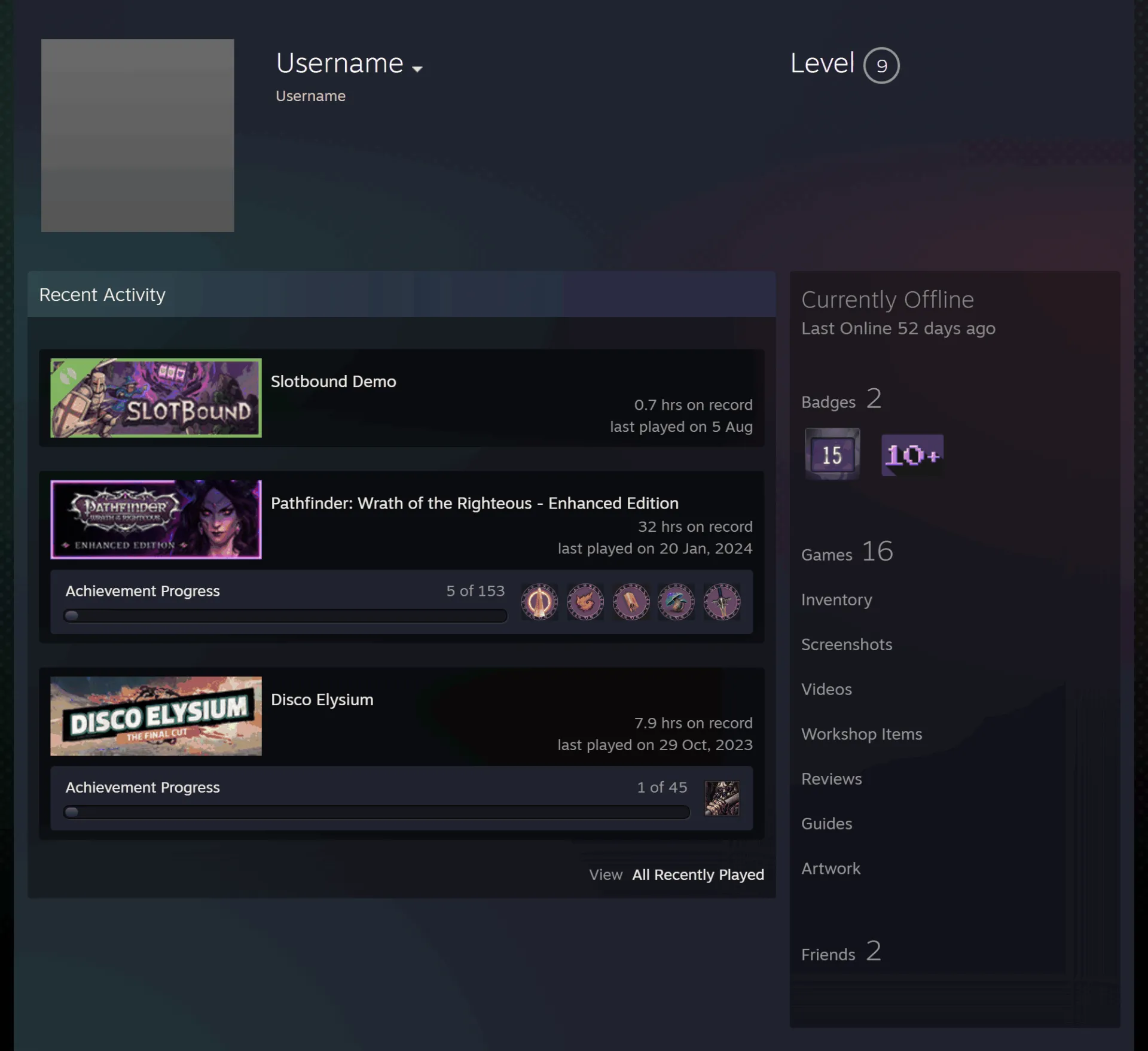Screen dimensions: 1148x1051
Task: Open the Pathfinder Enhanced Edition banner
Action: (x=156, y=519)
